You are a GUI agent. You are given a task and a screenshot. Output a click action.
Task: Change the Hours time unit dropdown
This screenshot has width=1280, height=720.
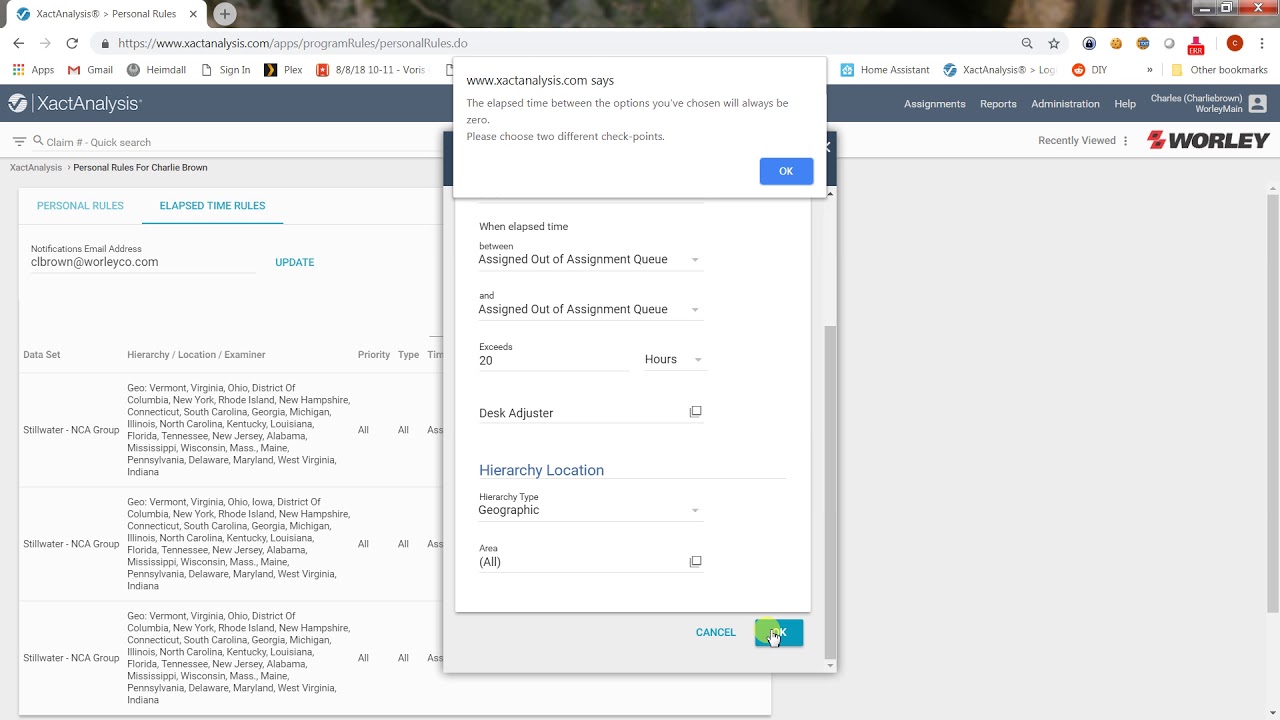pos(675,359)
